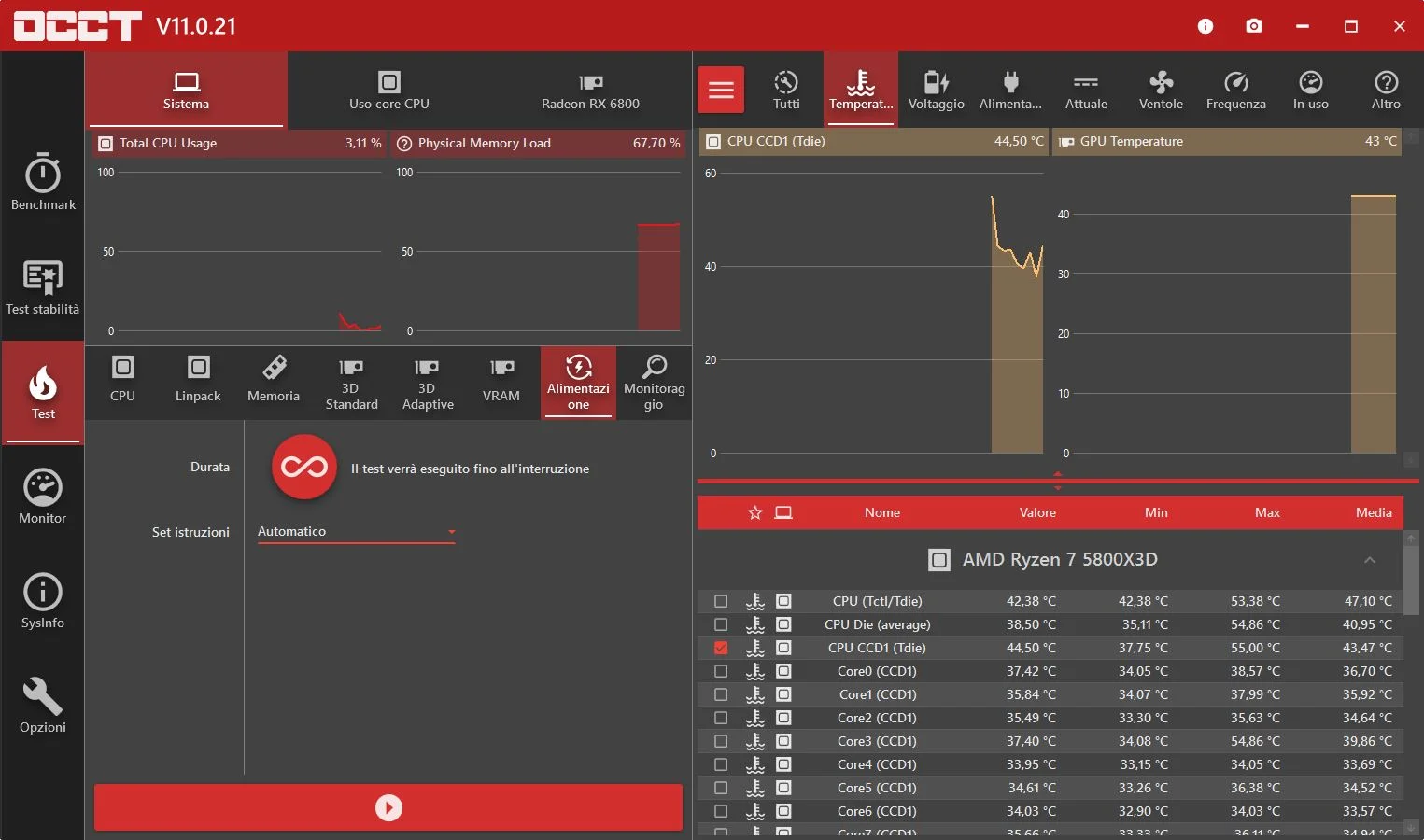
Task: Collapse the AMD Ryzen 7 5800X3D group
Action: [1370, 560]
